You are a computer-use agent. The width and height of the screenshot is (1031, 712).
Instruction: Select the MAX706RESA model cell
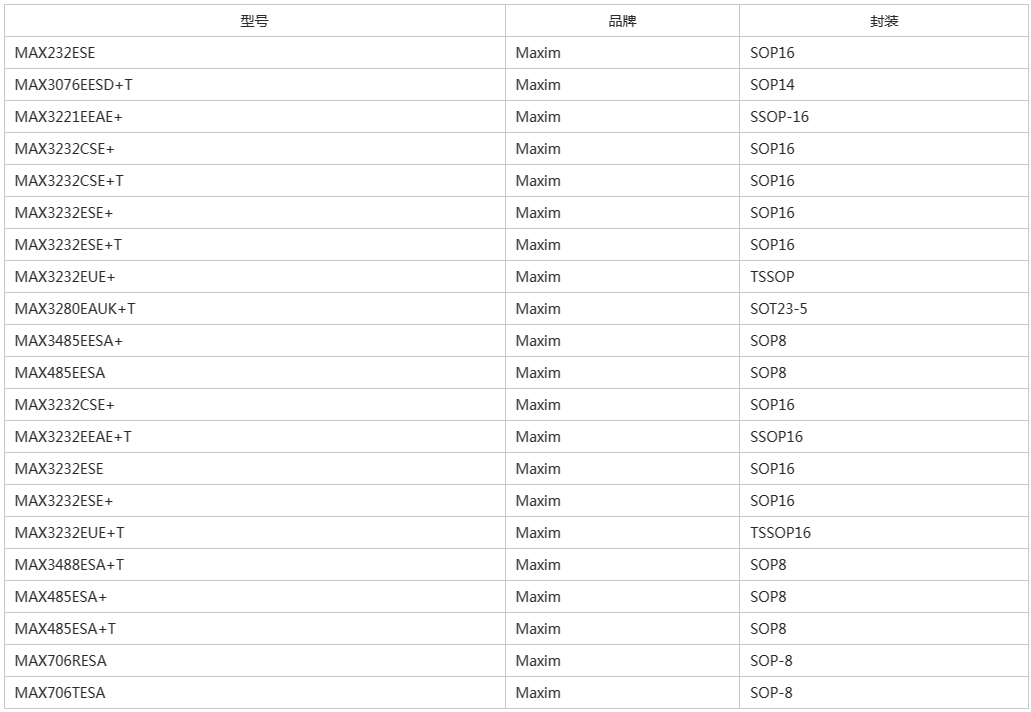click(x=254, y=661)
